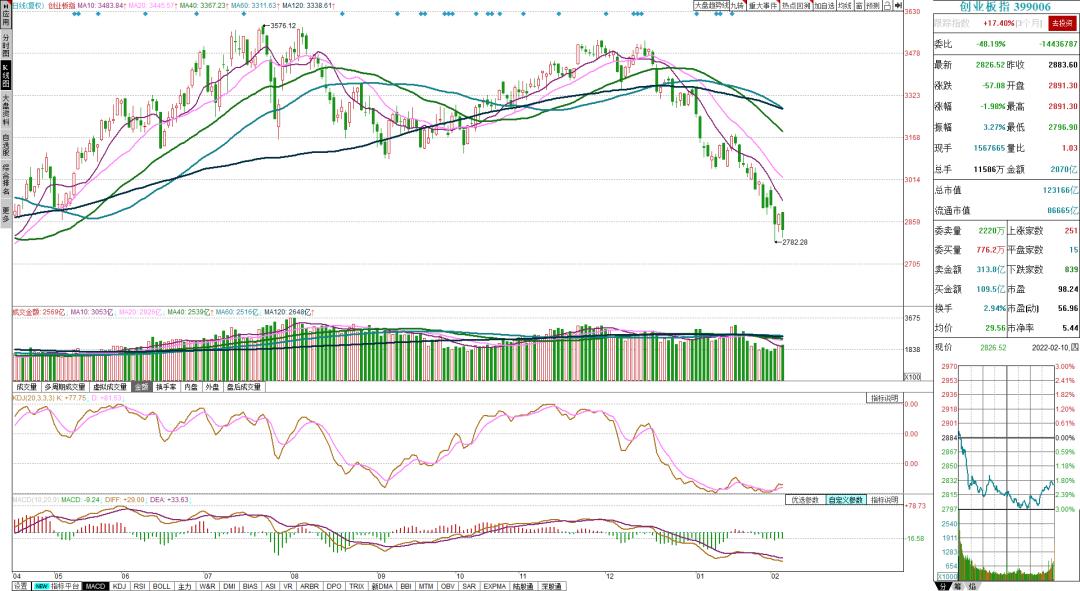Select the 新DMA indicator tab

point(382,586)
